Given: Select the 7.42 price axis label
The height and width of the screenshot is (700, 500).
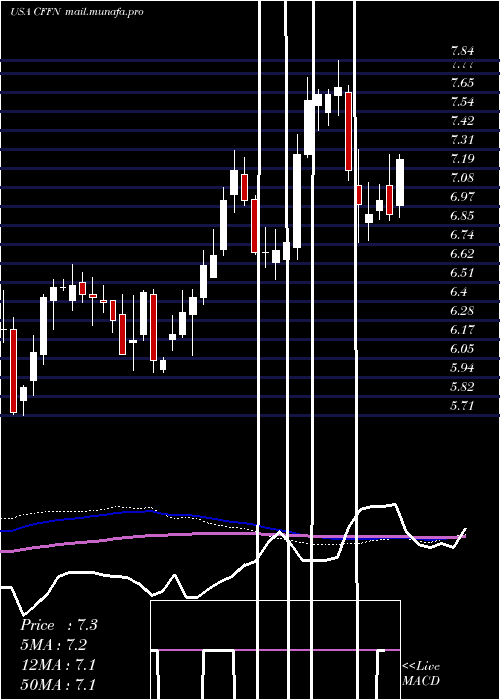Looking at the screenshot, I should pyautogui.click(x=462, y=121).
